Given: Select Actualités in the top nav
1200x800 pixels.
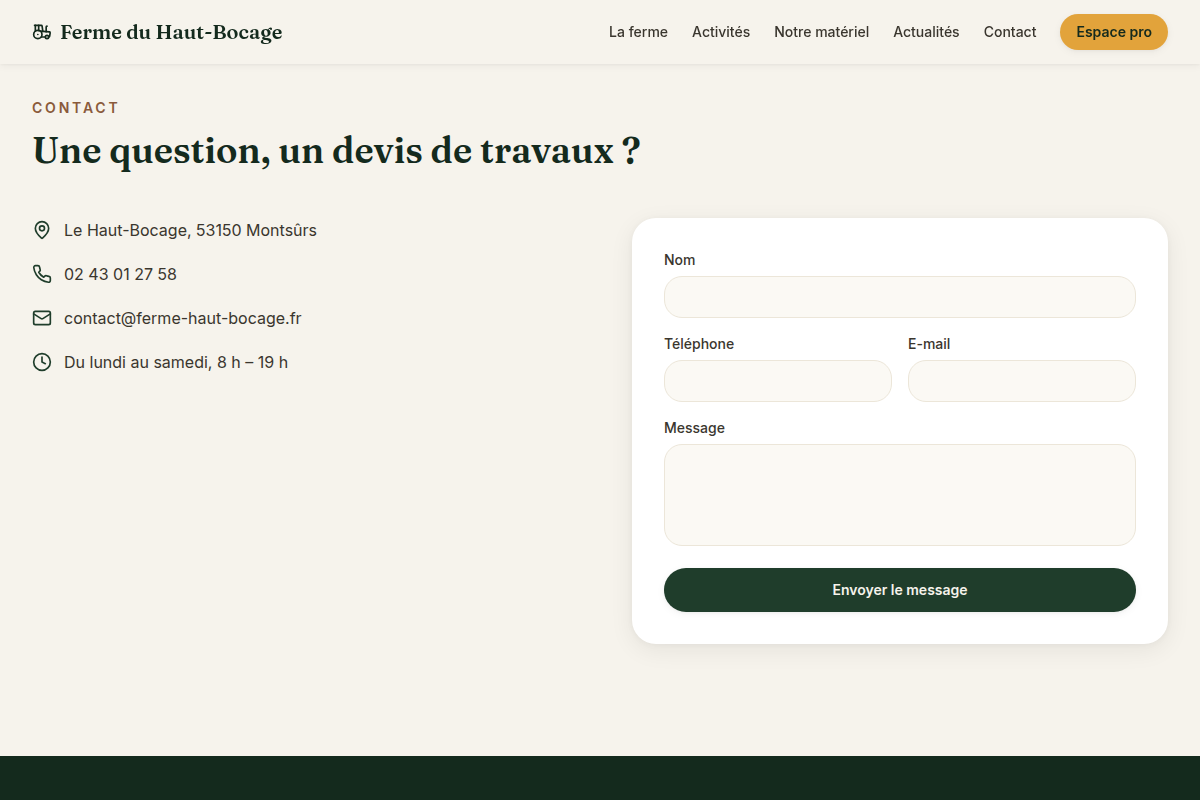Looking at the screenshot, I should (x=926, y=32).
